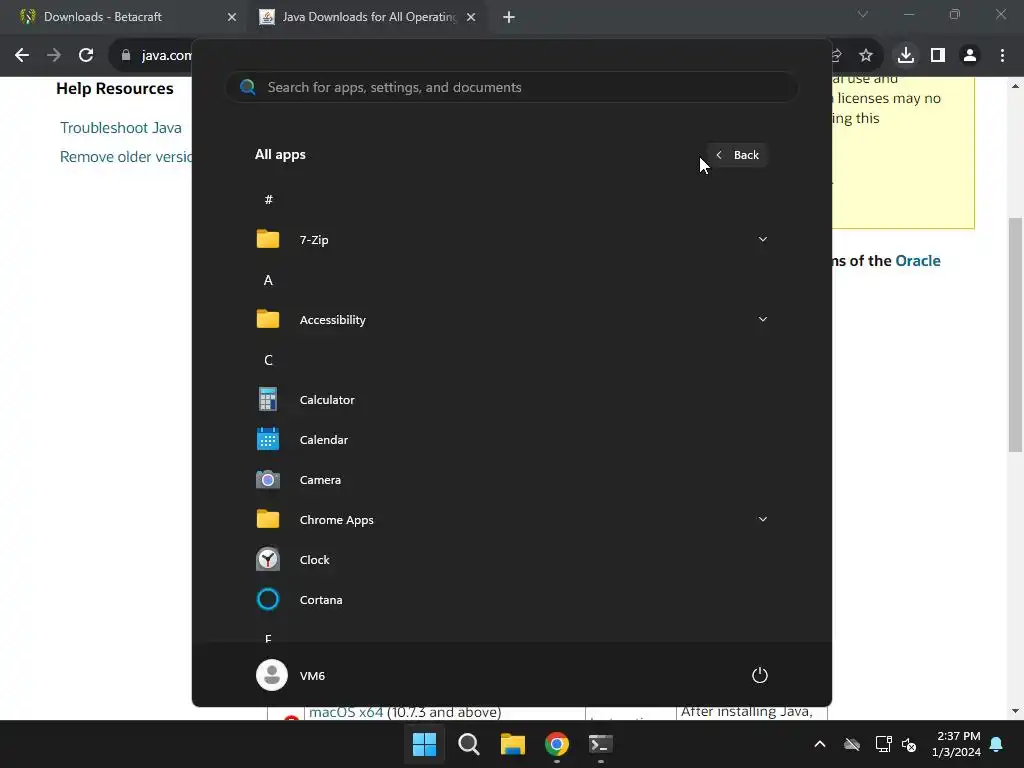
Task: Go forward in Chrome
Action: click(54, 56)
